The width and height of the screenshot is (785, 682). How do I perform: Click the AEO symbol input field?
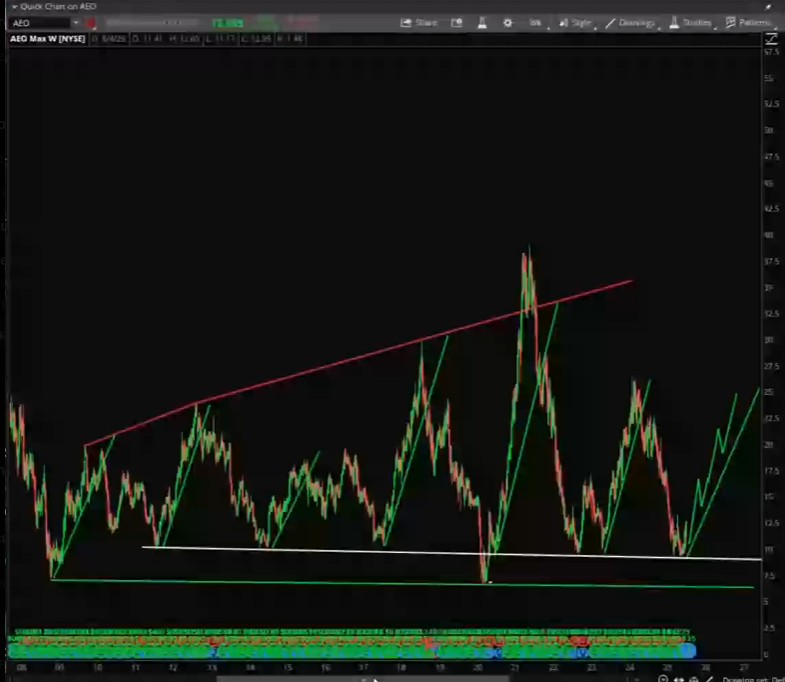(40, 23)
